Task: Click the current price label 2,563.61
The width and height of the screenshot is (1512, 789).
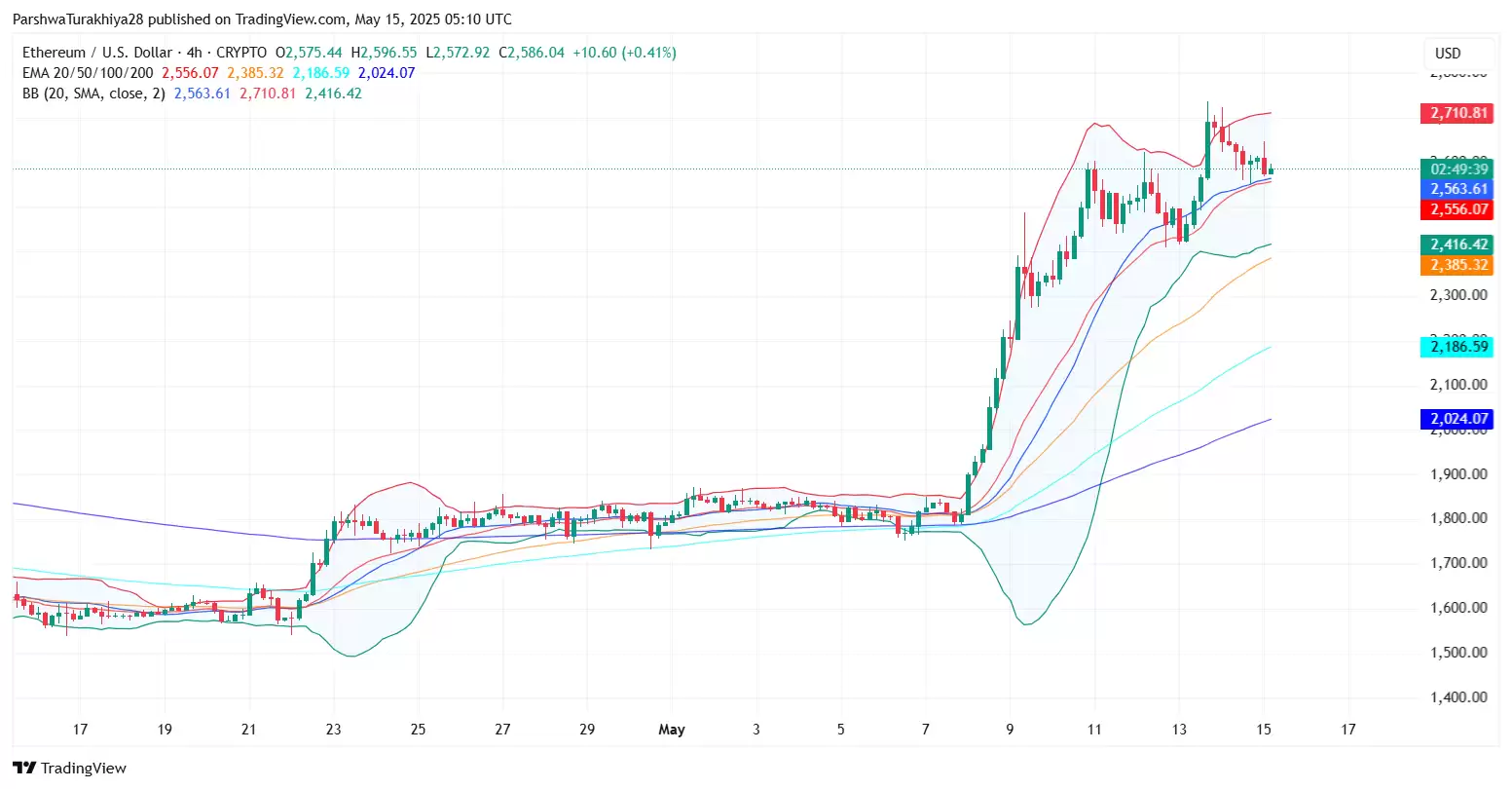Action: click(1457, 189)
